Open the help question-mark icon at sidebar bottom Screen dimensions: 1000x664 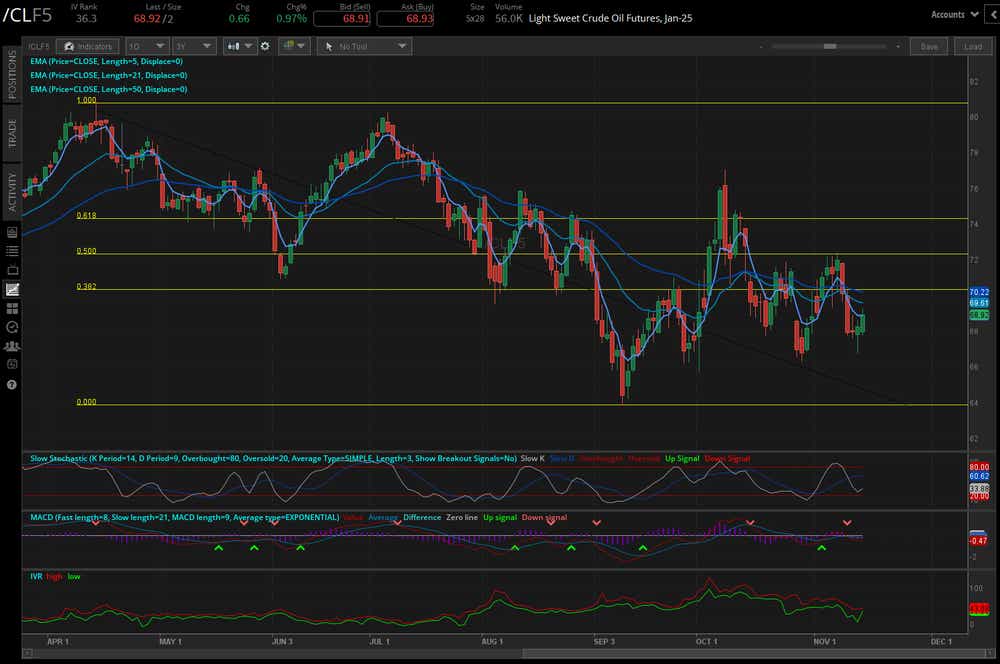tap(12, 383)
